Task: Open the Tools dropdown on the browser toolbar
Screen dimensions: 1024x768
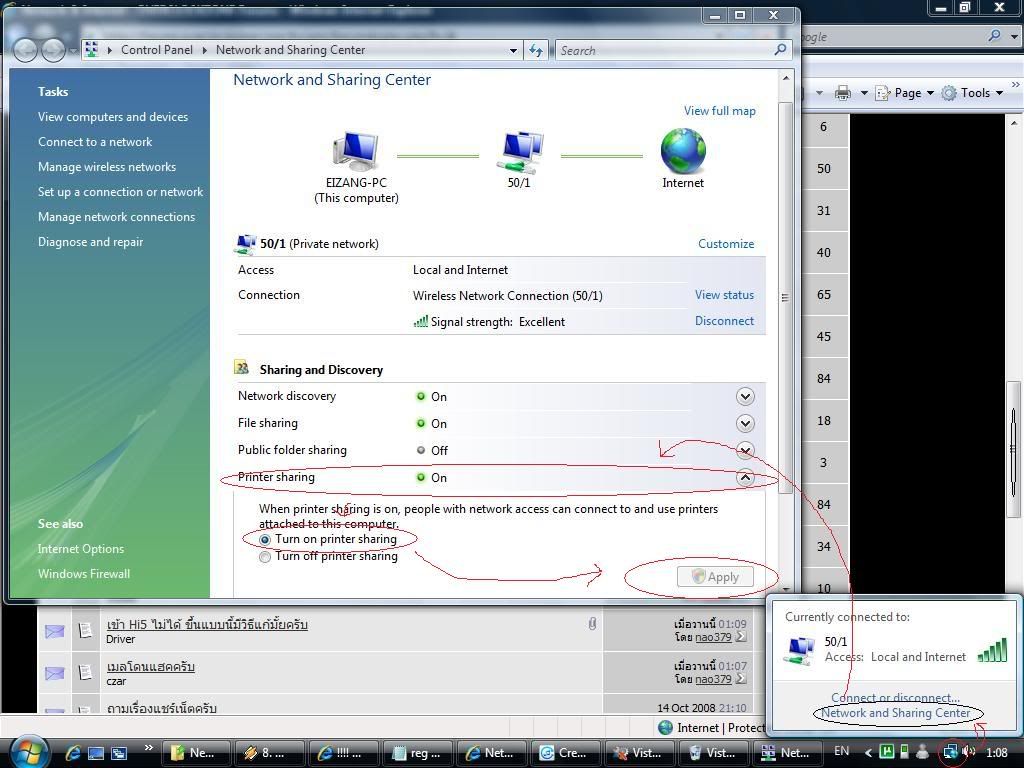Action: coord(972,91)
